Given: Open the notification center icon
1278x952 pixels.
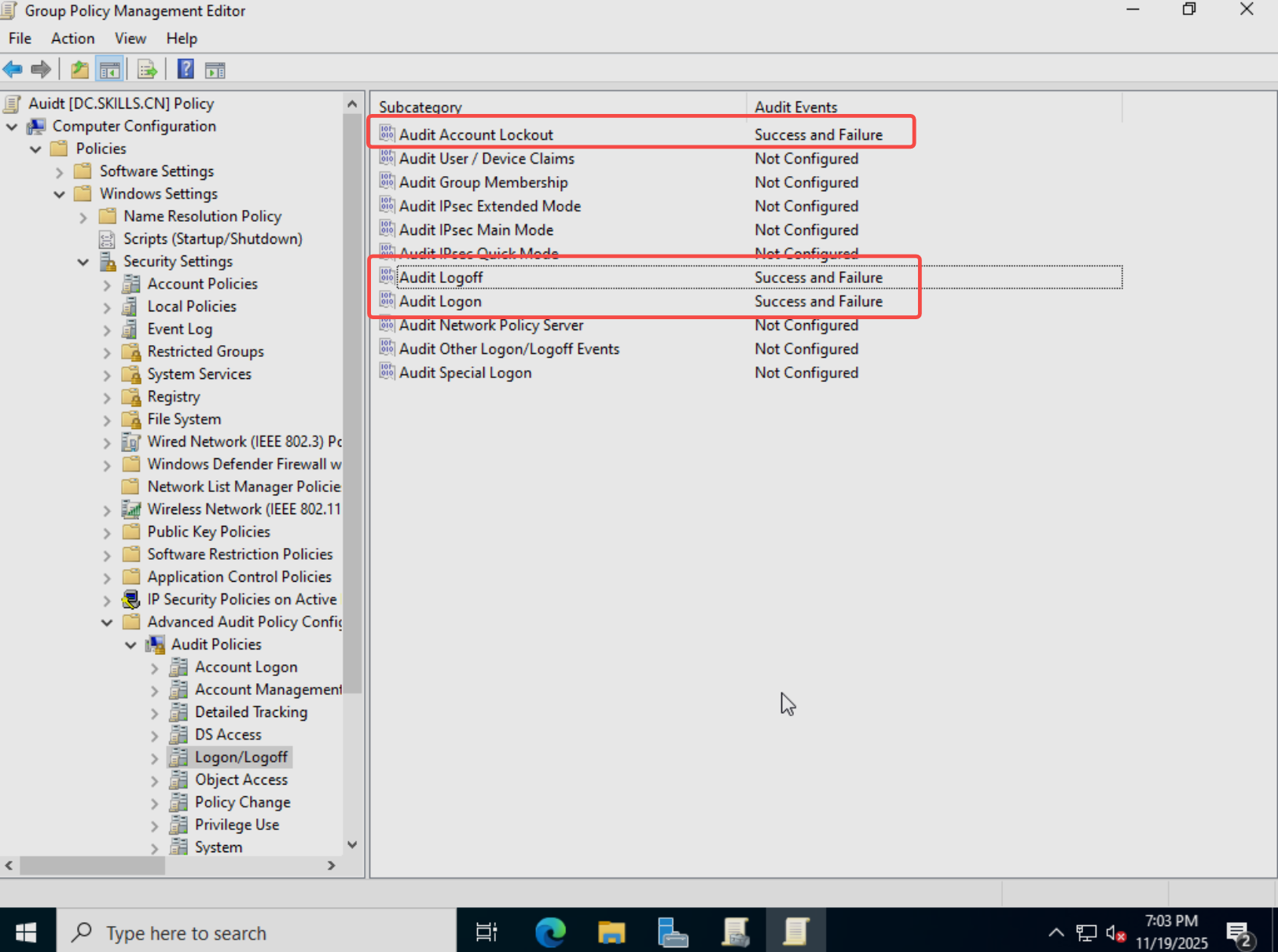Looking at the screenshot, I should [x=1239, y=934].
